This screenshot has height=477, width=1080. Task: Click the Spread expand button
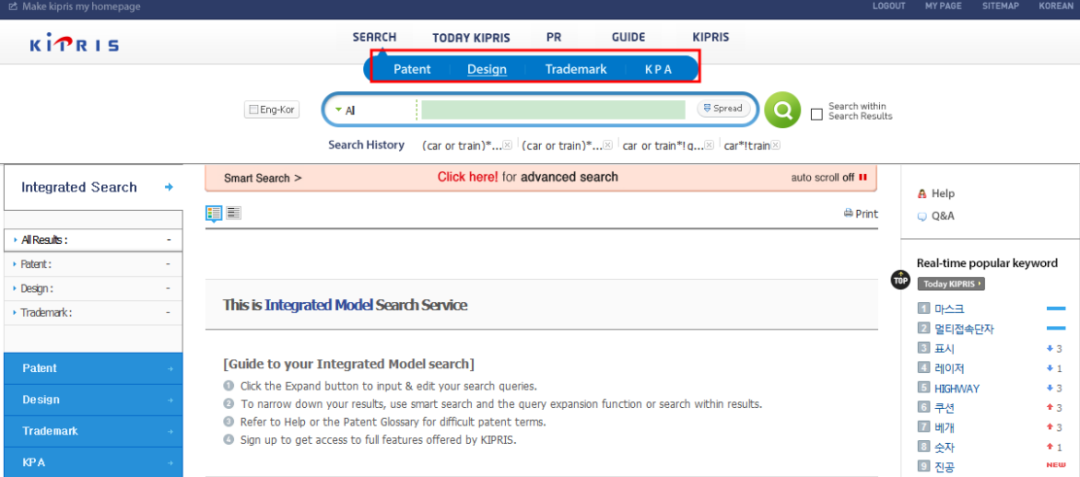pyautogui.click(x=723, y=108)
